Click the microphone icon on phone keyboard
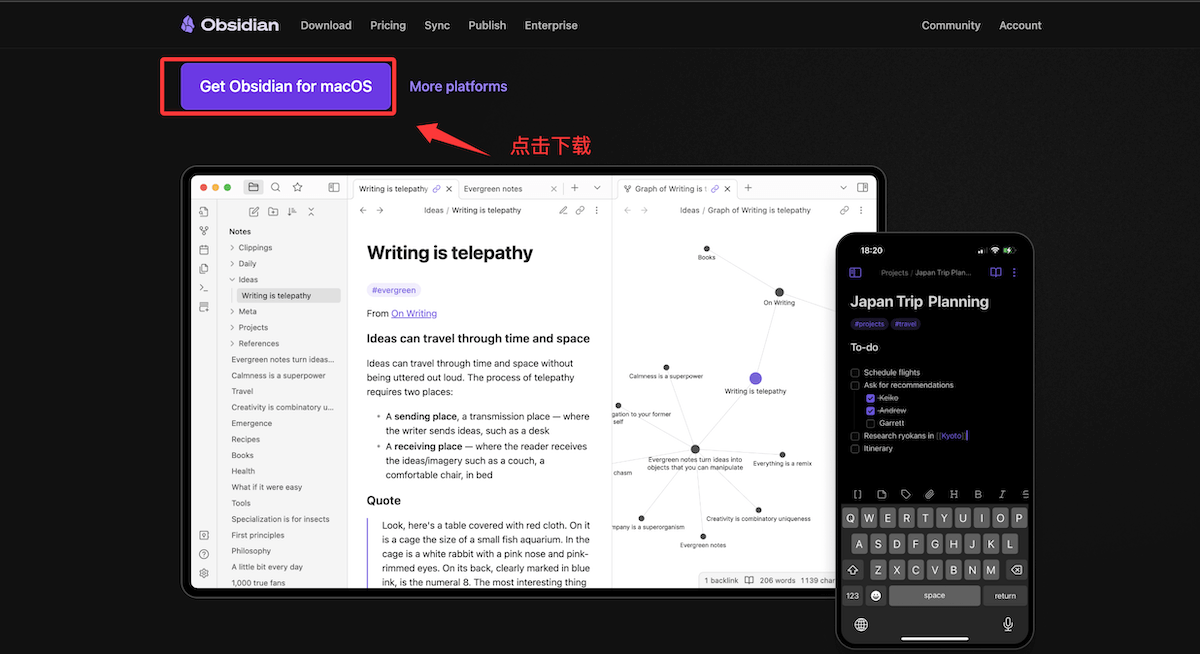 (1008, 624)
